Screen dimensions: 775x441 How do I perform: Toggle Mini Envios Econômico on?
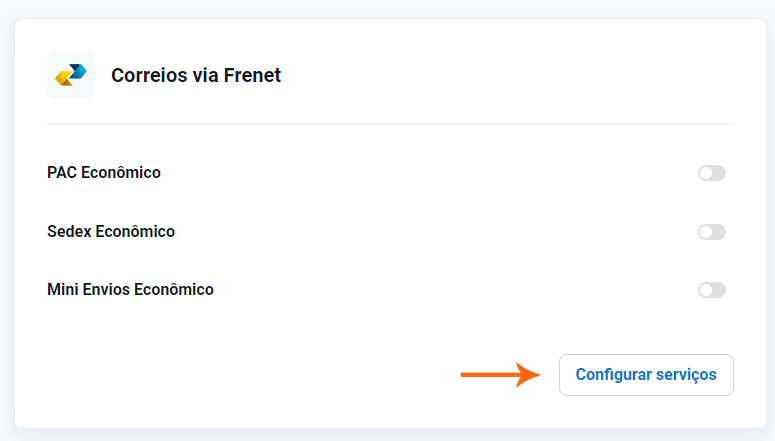pos(711,290)
